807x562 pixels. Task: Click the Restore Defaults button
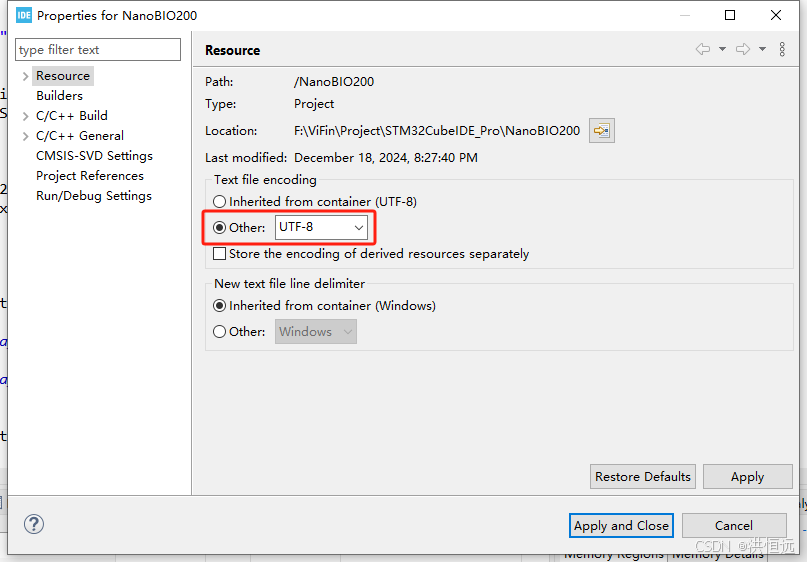coord(643,477)
